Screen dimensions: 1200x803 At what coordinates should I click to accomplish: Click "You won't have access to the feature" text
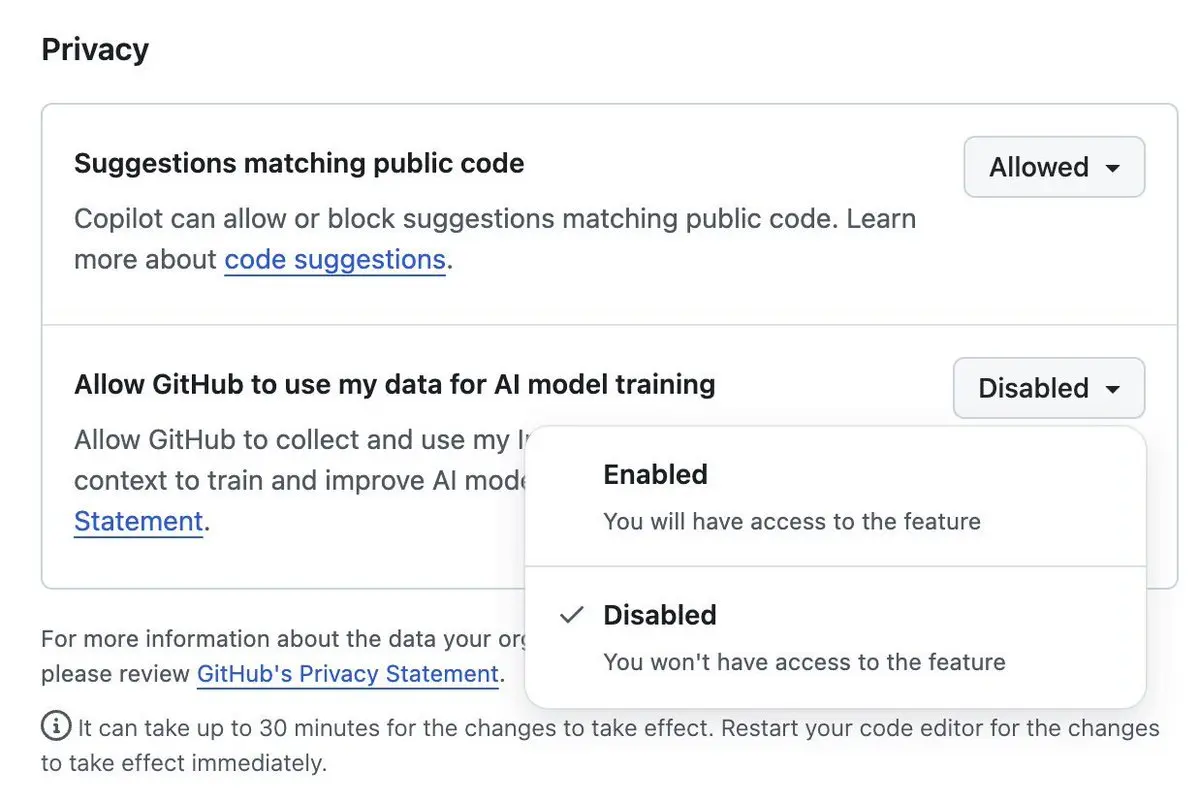(x=804, y=662)
